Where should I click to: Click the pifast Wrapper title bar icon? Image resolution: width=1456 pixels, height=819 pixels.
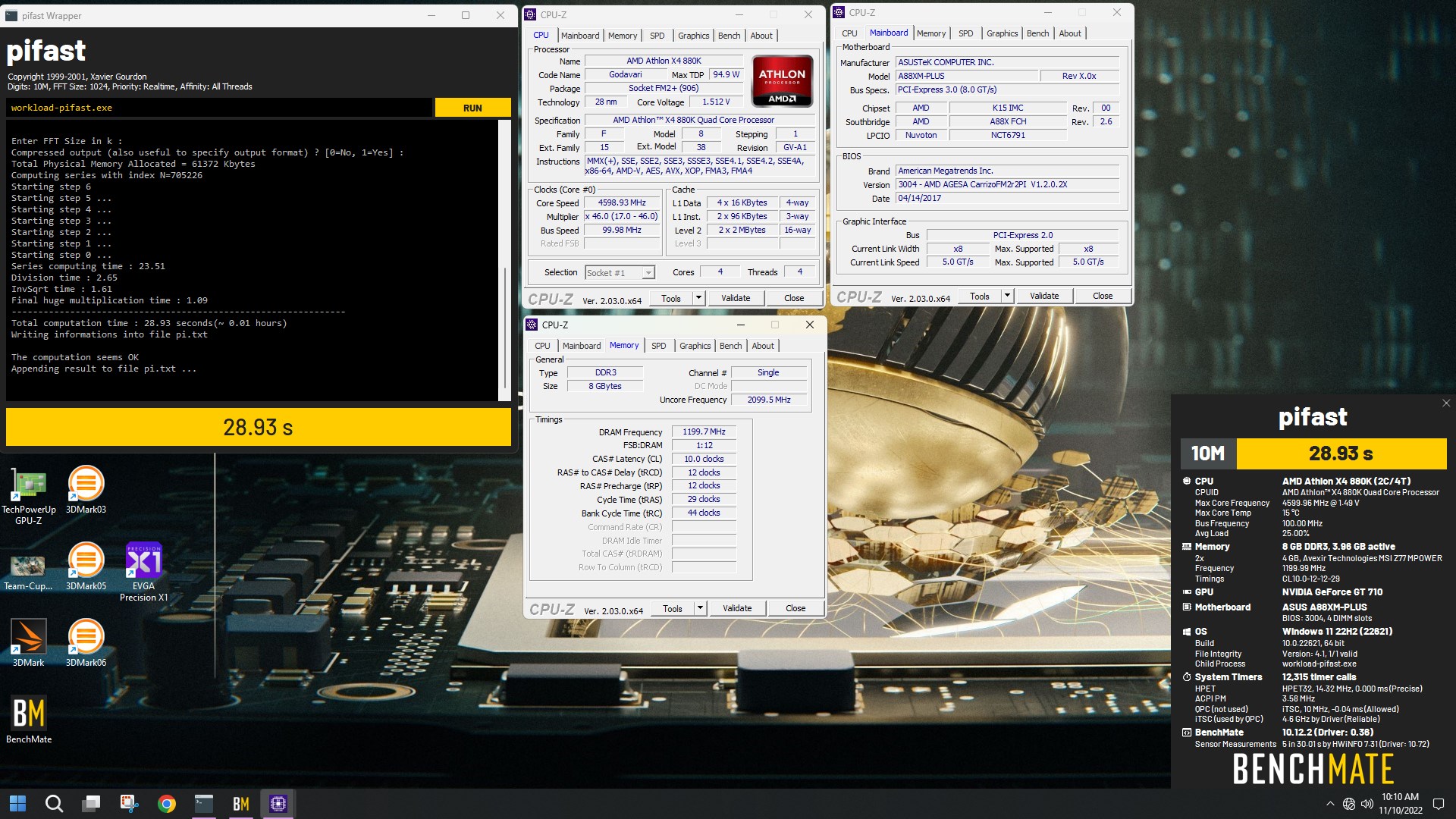[x=11, y=15]
